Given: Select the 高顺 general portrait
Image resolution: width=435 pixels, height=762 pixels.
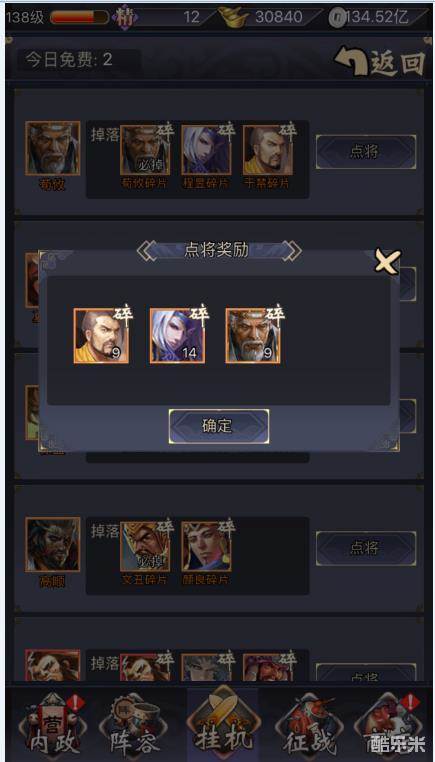Looking at the screenshot, I should pos(52,544).
